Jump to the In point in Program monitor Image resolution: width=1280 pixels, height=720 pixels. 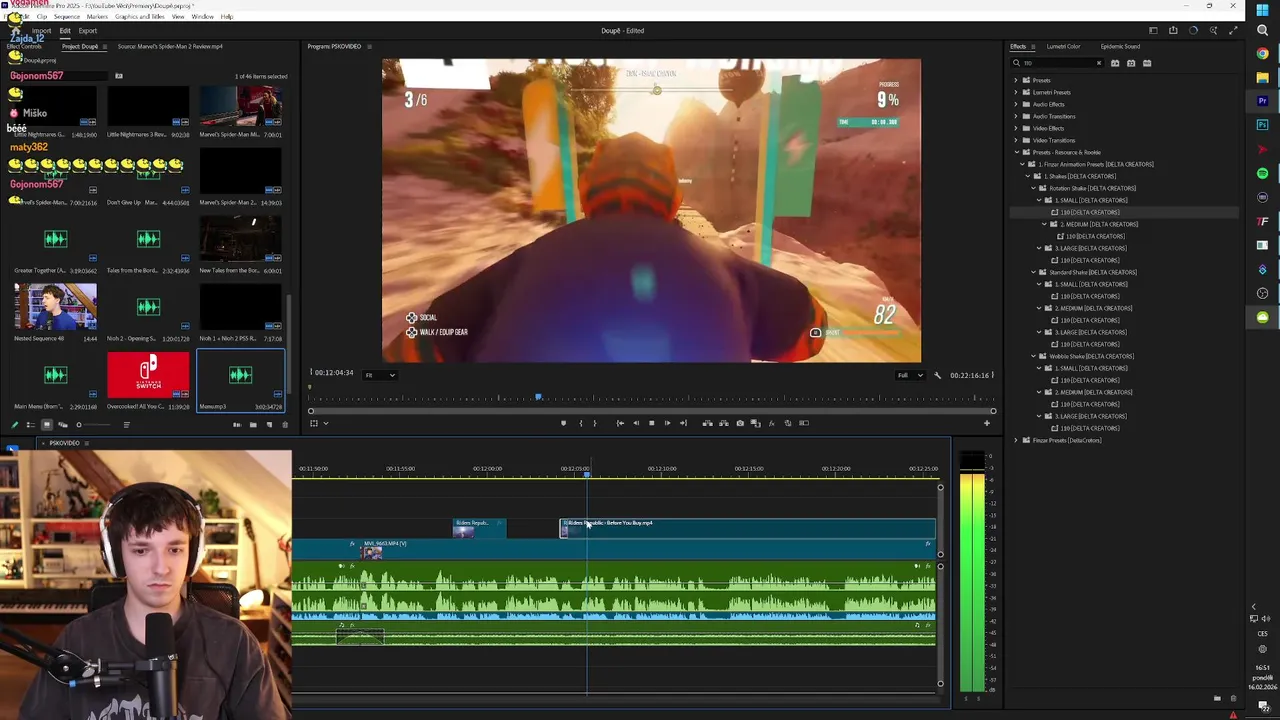620,423
